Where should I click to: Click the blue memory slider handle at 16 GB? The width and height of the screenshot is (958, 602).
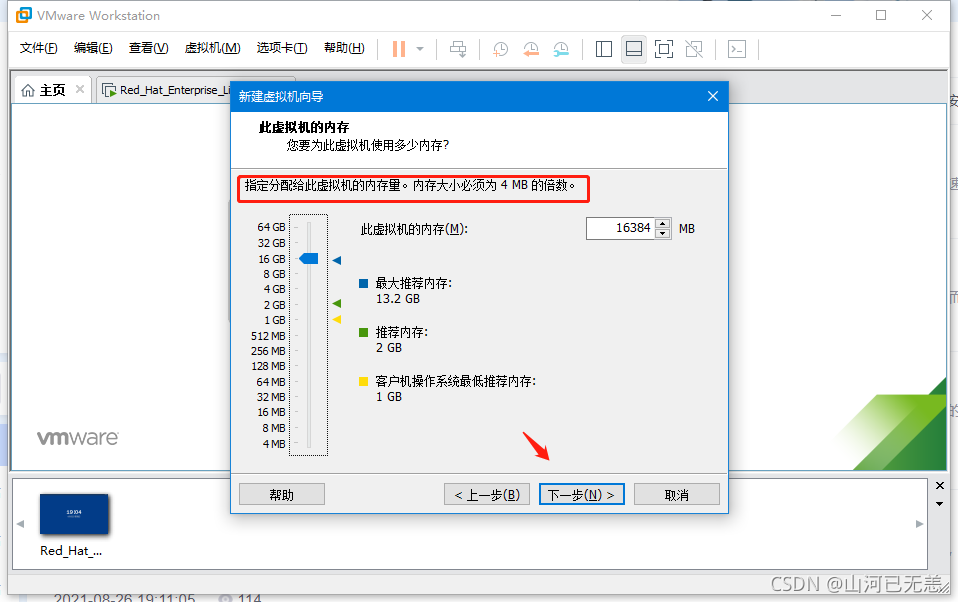309,259
